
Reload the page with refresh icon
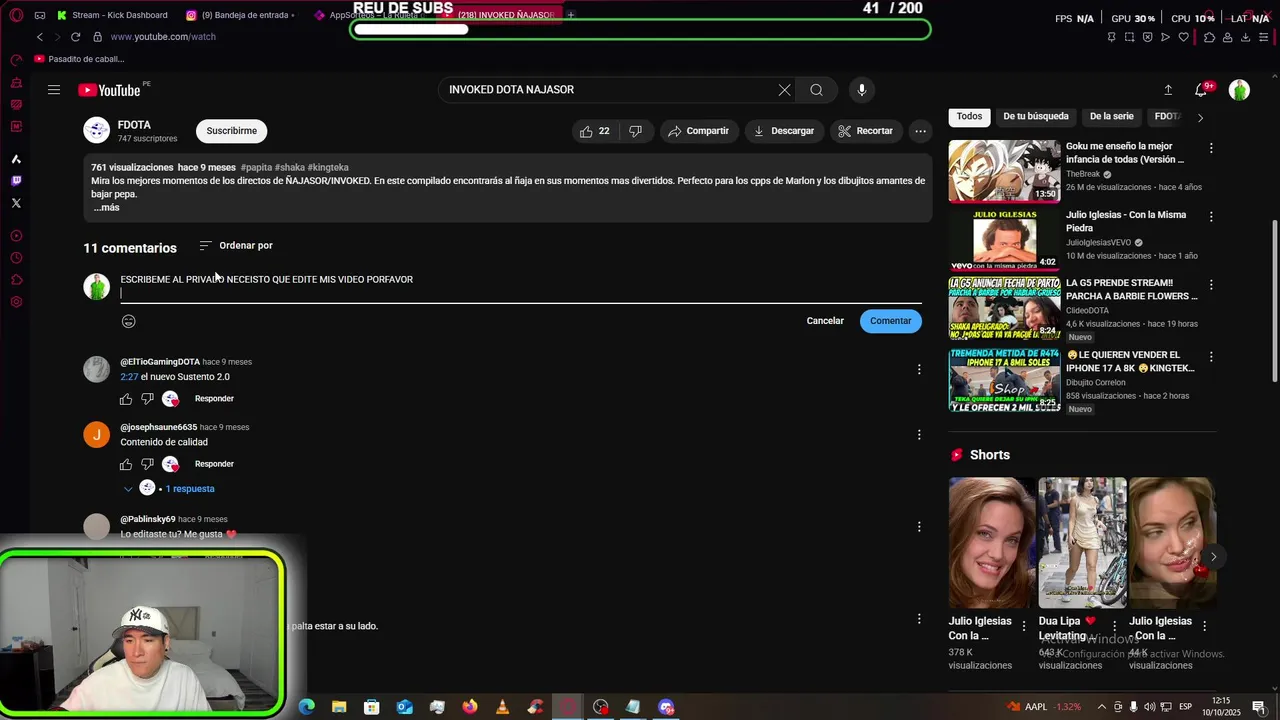[75, 37]
